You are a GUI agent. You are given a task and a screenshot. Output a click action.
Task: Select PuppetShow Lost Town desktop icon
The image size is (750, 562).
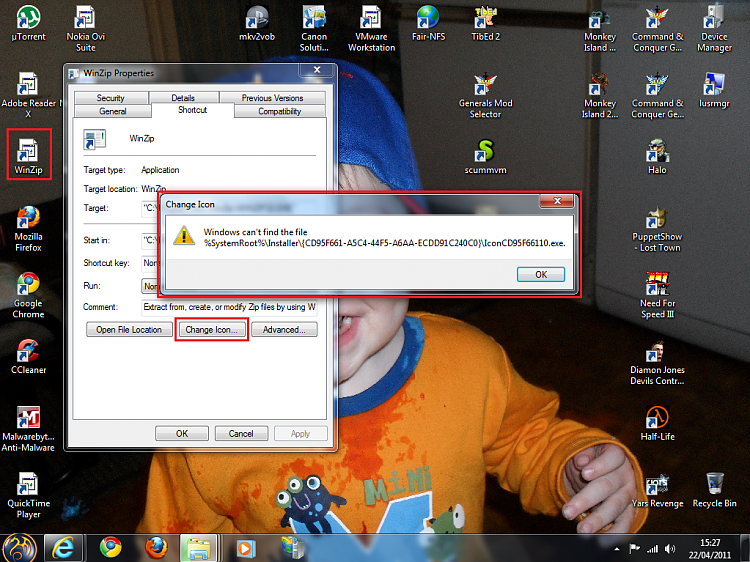[657, 230]
